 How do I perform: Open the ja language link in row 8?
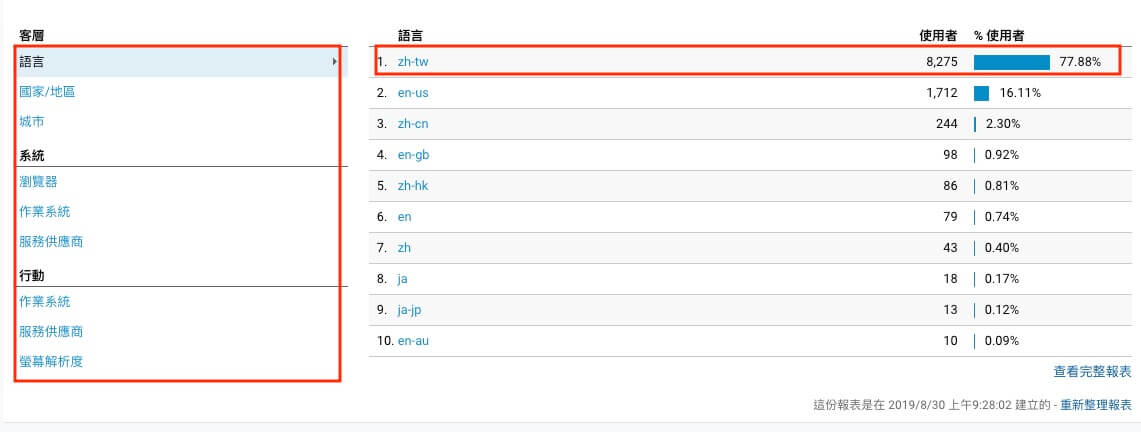(402, 279)
